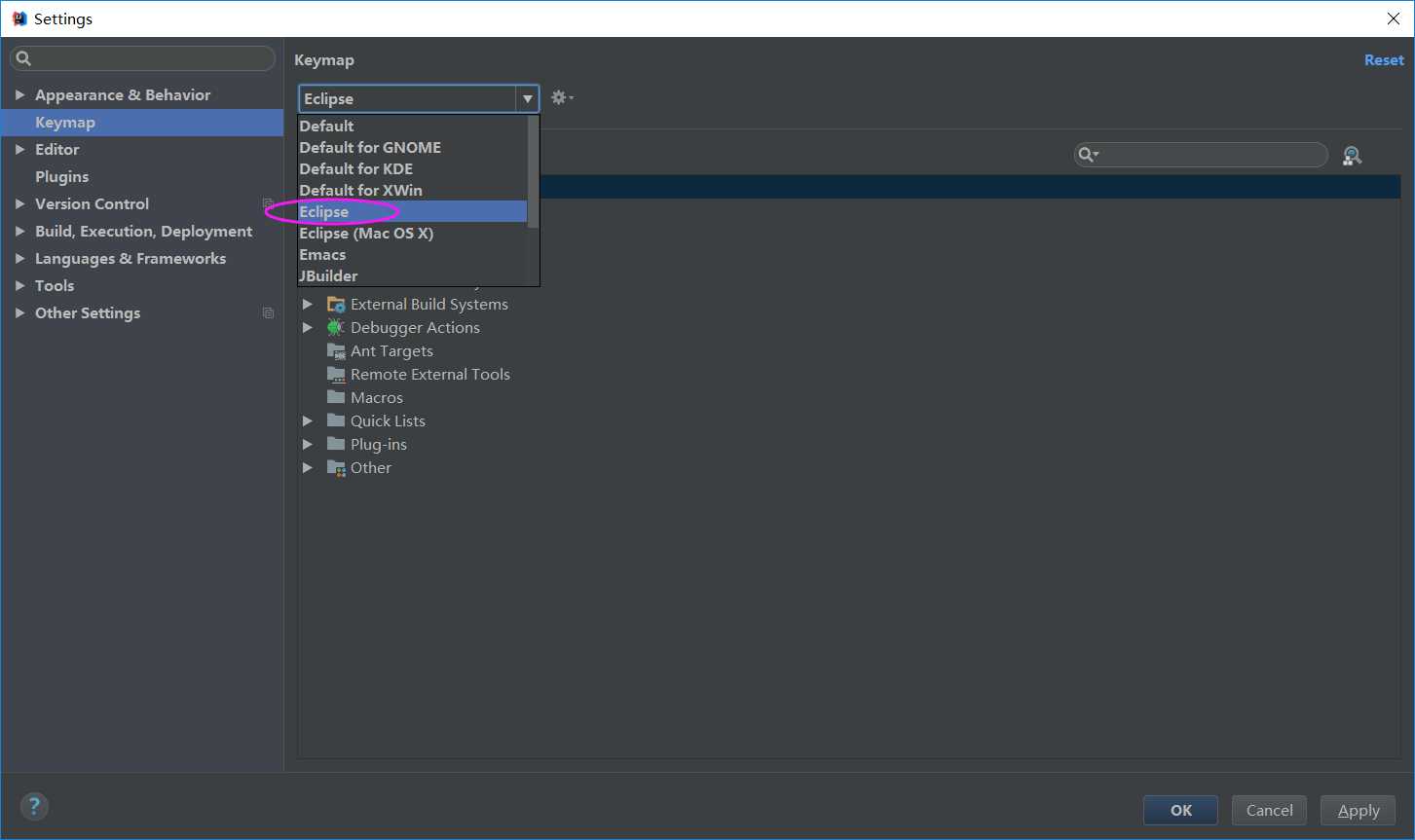Click the Macros folder icon

336,398
